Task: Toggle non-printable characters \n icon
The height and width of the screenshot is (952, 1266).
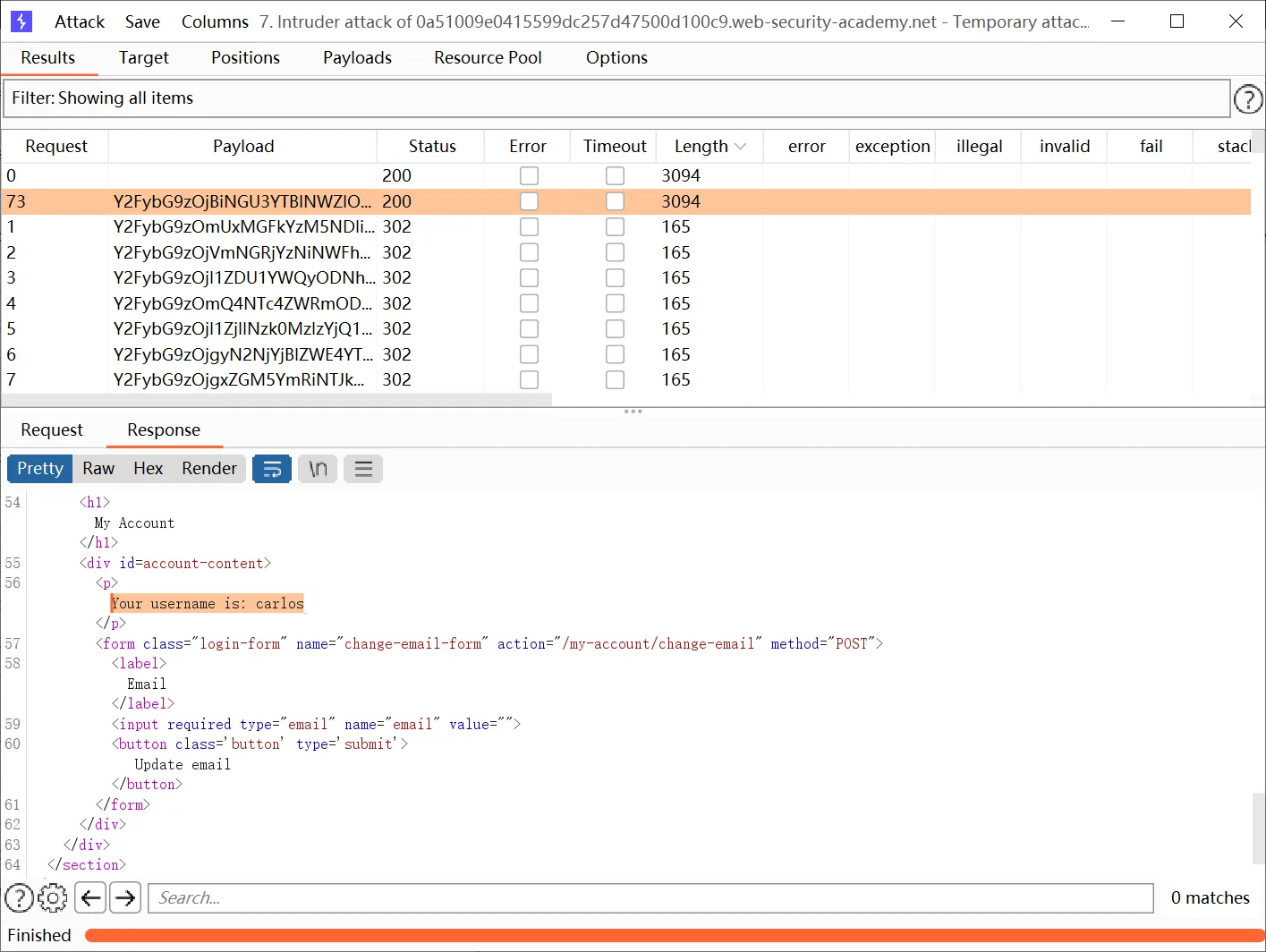Action: tap(318, 469)
